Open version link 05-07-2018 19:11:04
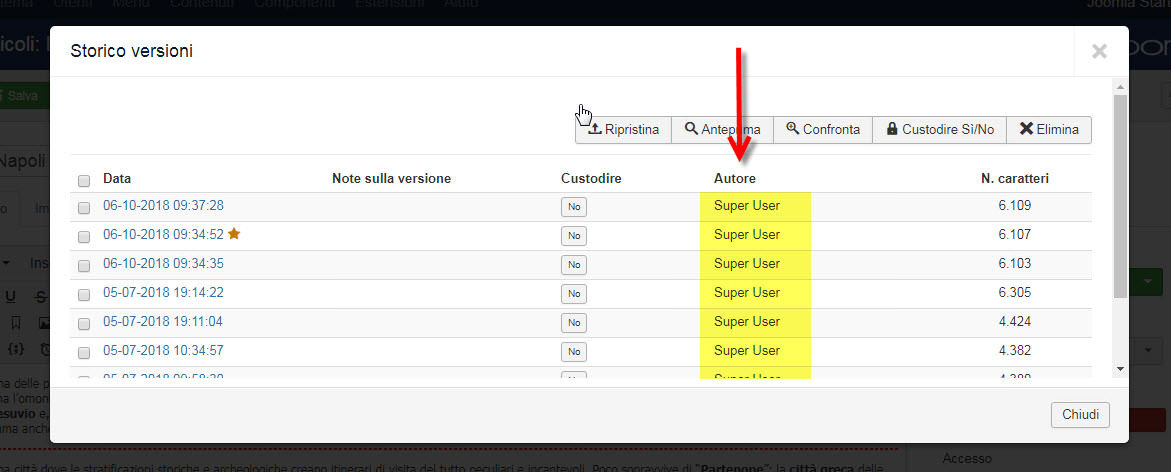 click(x=163, y=322)
